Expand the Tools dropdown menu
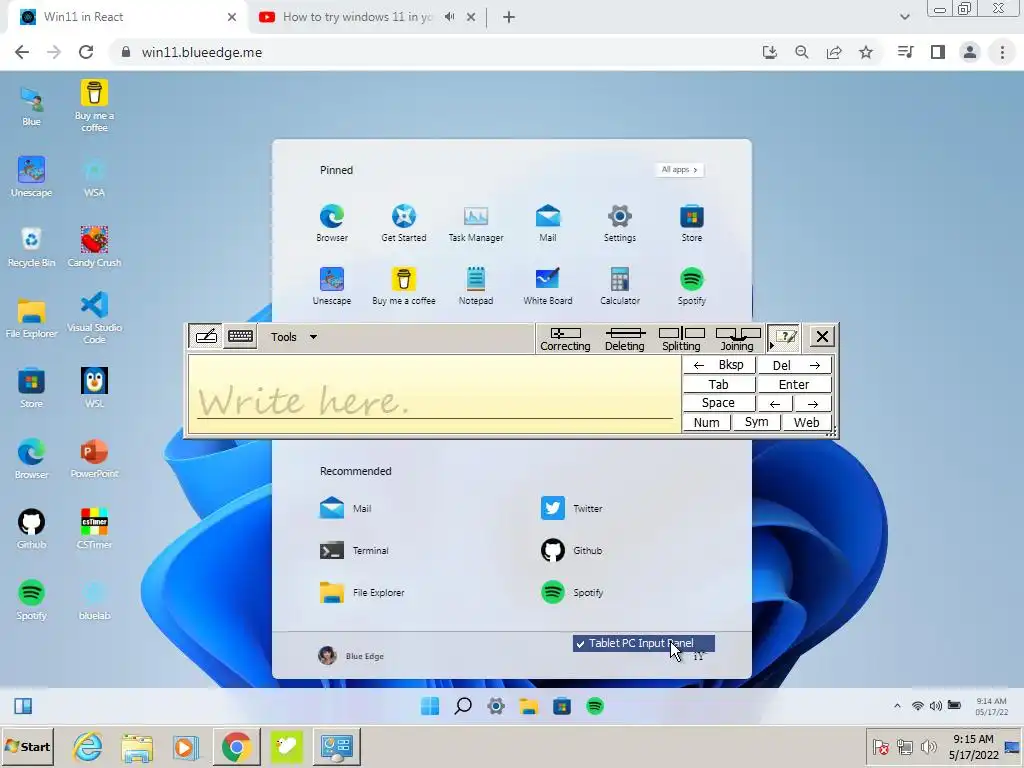Viewport: 1024px width, 768px height. point(294,337)
